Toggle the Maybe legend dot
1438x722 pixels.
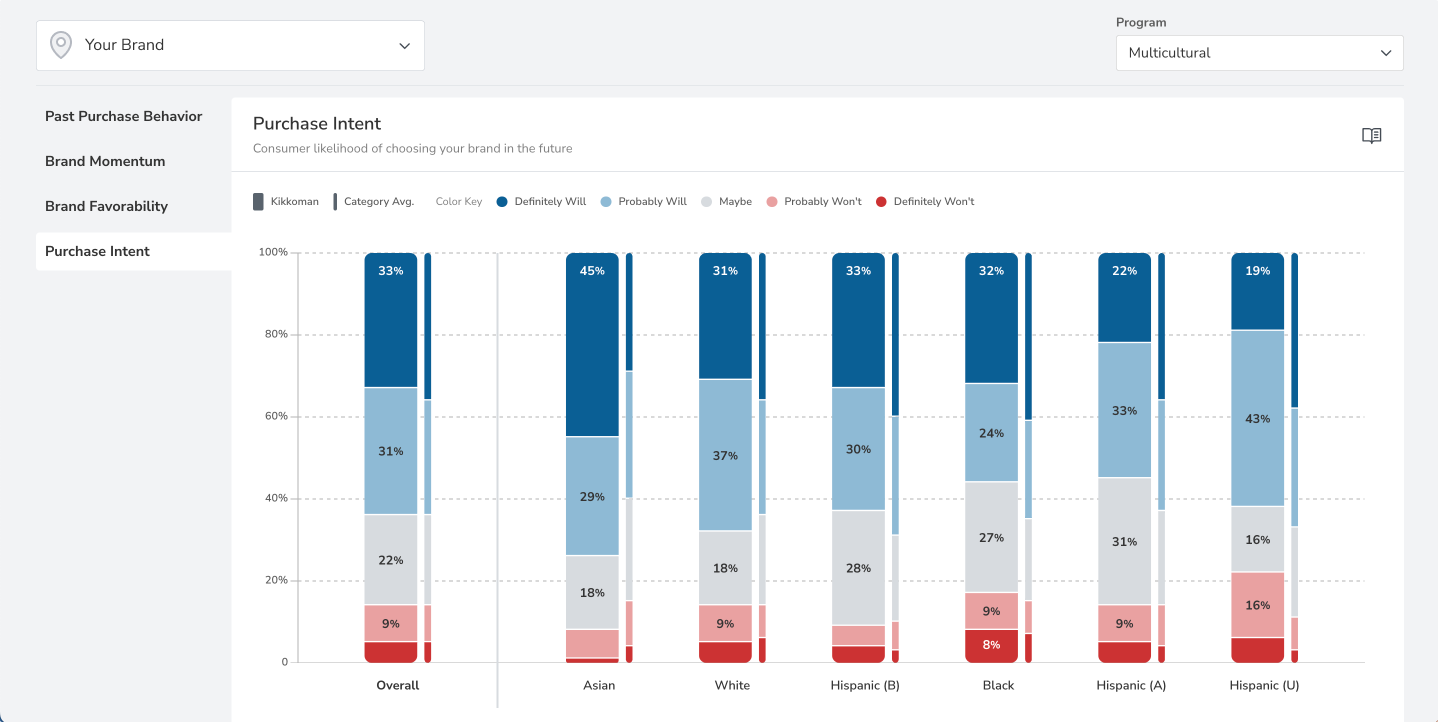(706, 202)
